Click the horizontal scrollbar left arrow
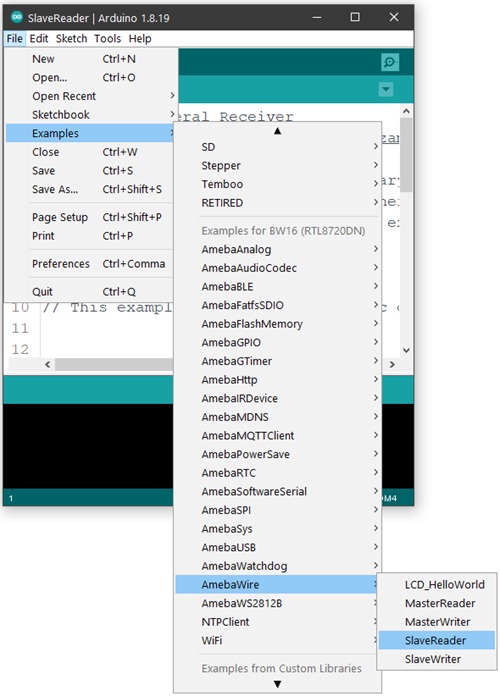 point(48,364)
